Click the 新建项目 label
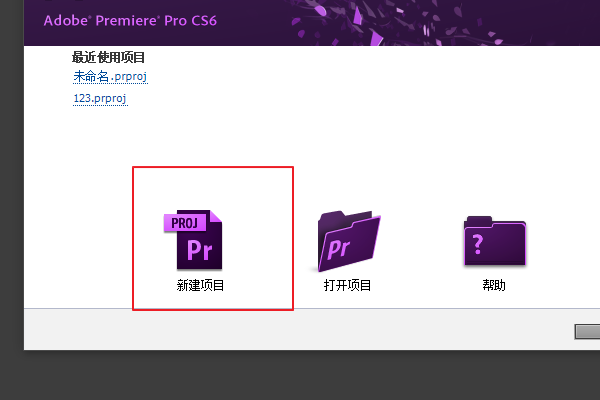Screen dimensions: 600x400 tap(200, 285)
